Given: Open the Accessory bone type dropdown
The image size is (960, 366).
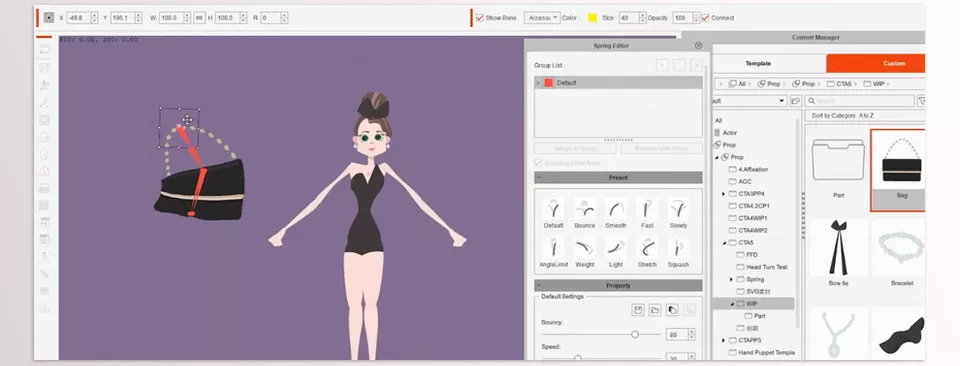Looking at the screenshot, I should click(542, 18).
